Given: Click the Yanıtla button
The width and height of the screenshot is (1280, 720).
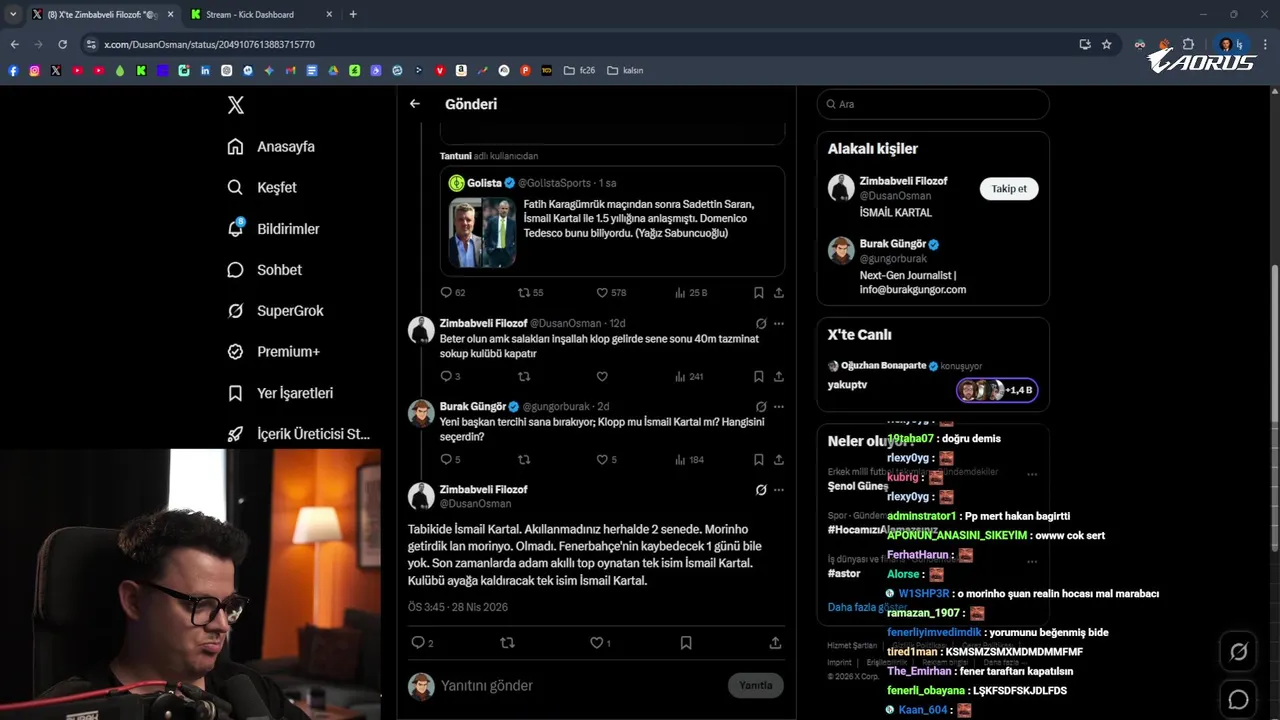Looking at the screenshot, I should tap(756, 686).
